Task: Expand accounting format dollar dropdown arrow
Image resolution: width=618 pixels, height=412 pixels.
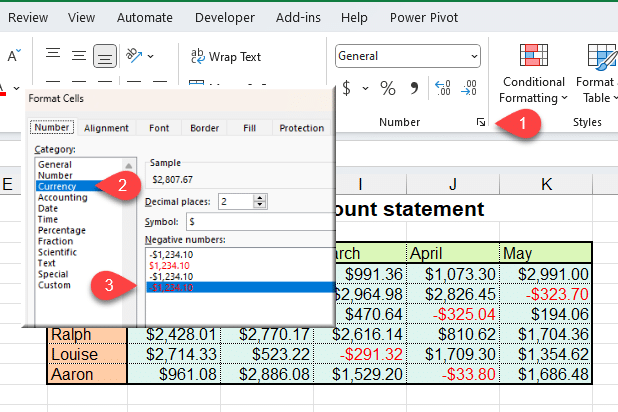Action: [365, 88]
